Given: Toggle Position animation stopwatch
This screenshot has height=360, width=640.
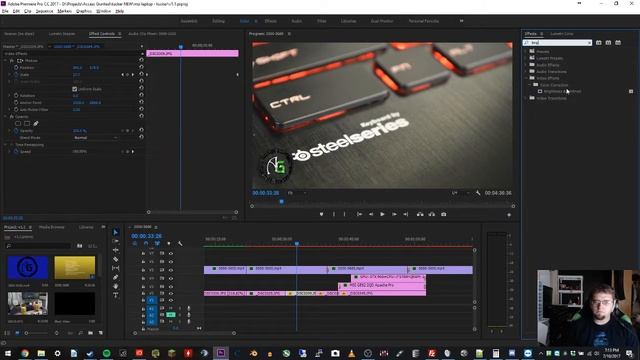Looking at the screenshot, I should point(16,67).
